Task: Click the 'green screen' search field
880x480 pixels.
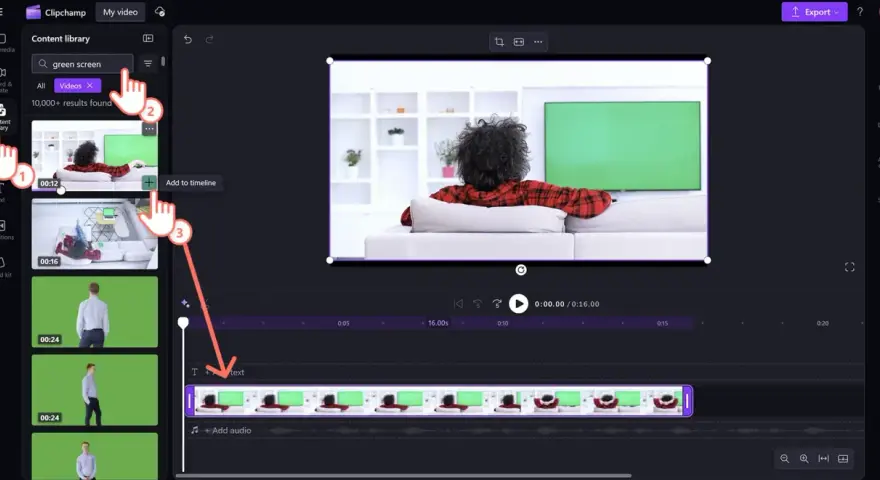Action: [82, 64]
